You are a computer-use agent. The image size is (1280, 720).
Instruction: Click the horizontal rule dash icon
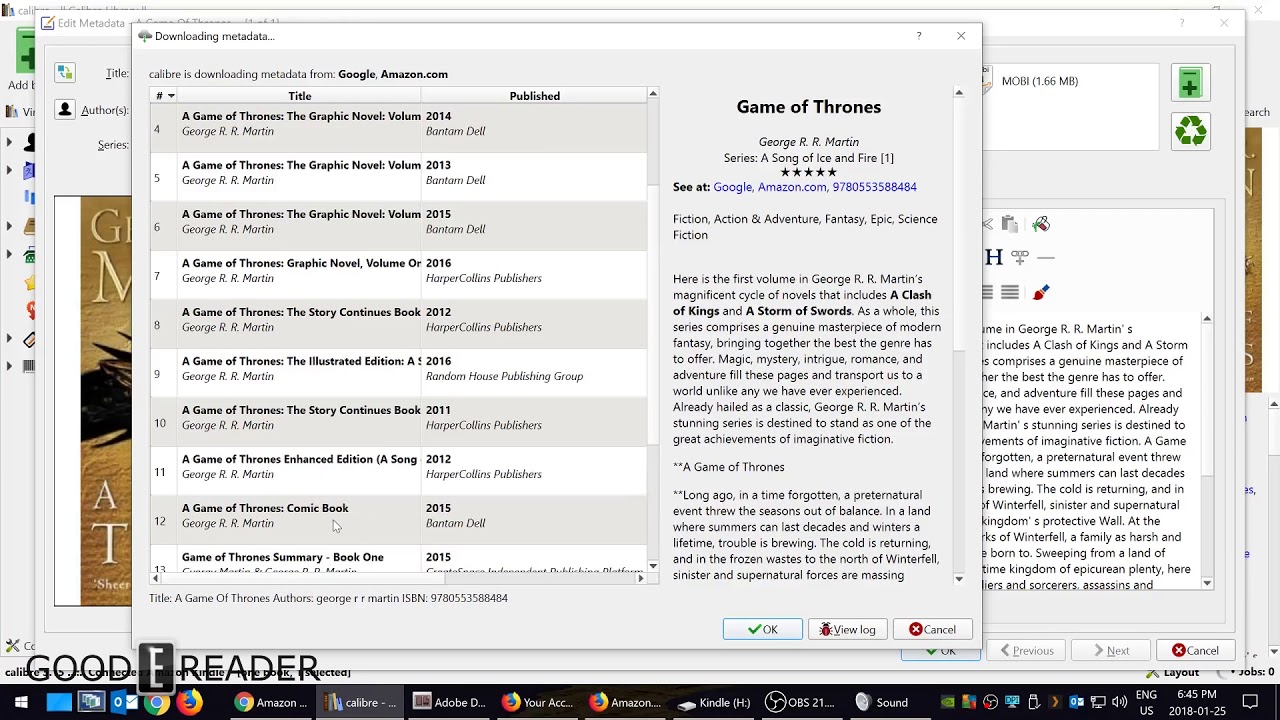(1045, 257)
